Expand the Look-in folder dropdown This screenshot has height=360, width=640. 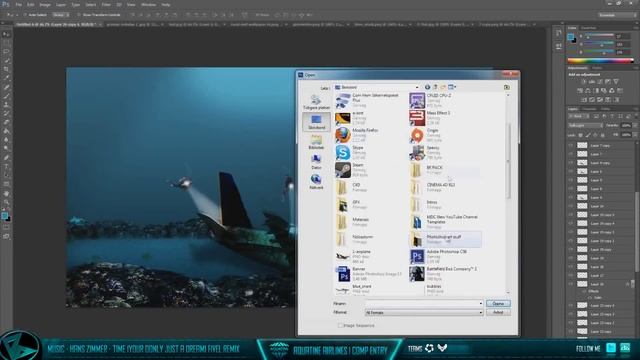(417, 87)
